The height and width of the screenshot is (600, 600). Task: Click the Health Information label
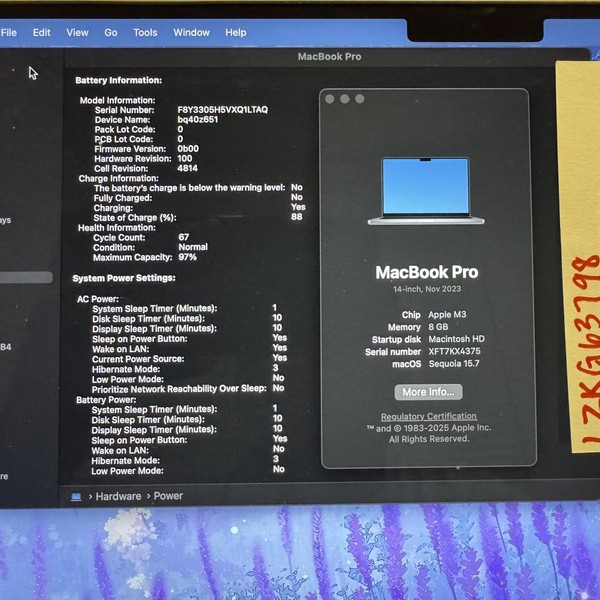point(117,228)
